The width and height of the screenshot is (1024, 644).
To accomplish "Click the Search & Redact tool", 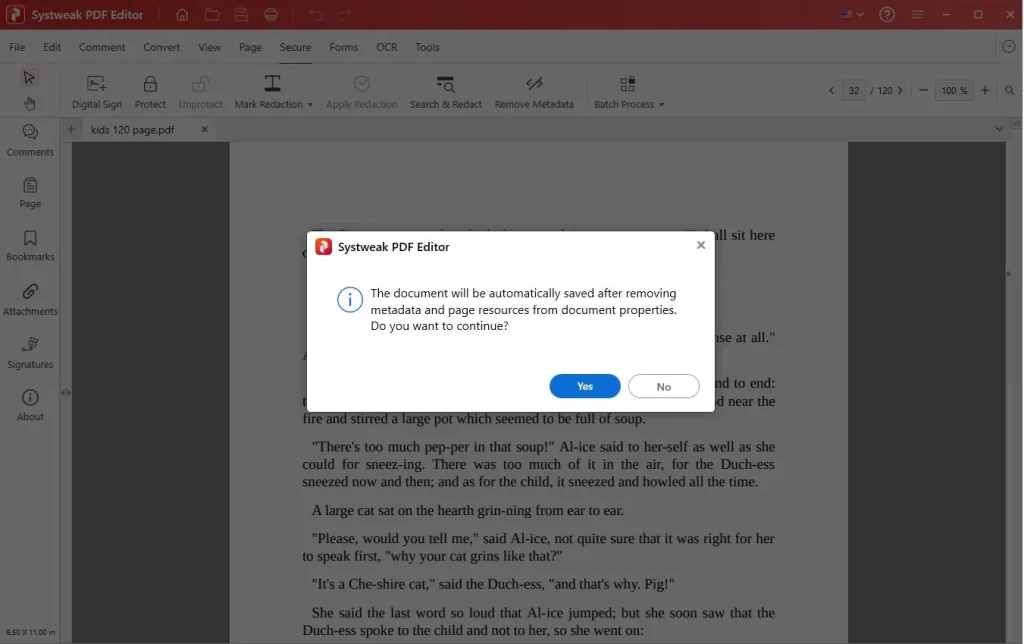I will tap(446, 91).
